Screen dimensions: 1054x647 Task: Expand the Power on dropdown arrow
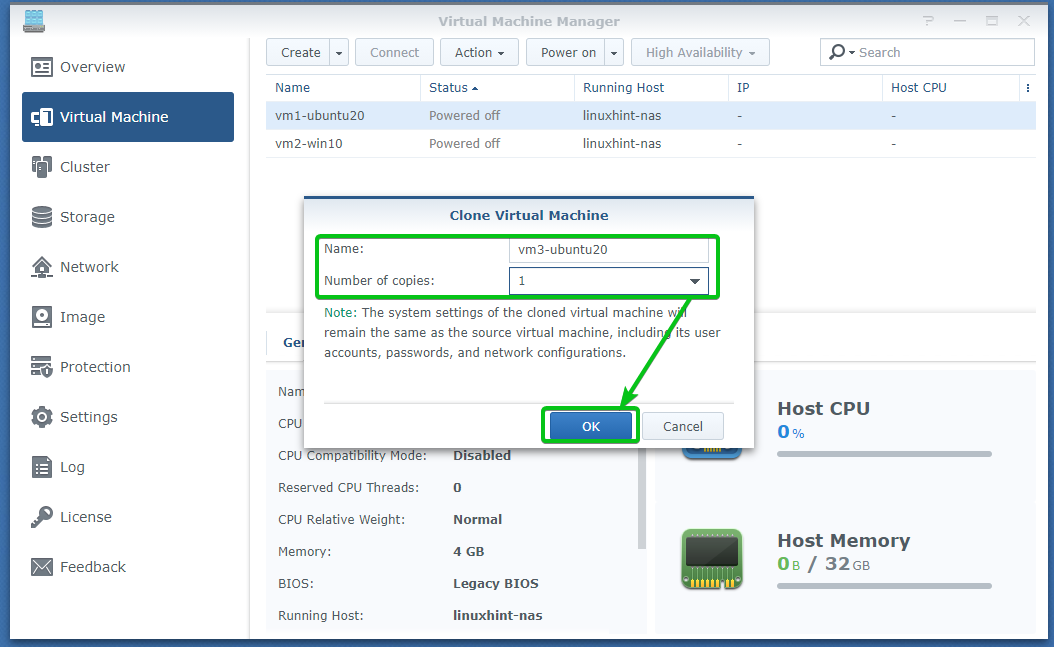click(614, 52)
